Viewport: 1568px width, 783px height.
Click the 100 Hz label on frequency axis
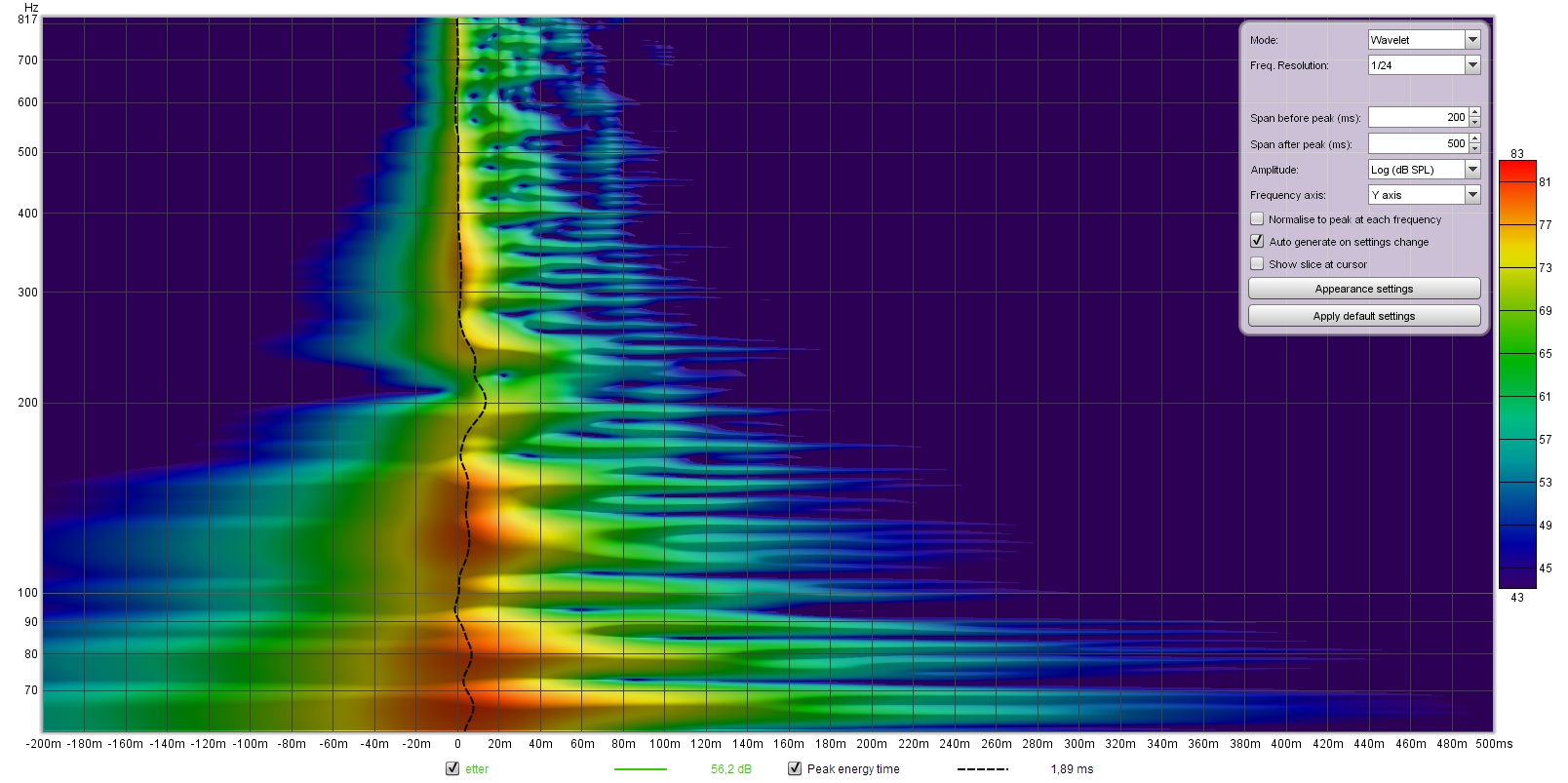pyautogui.click(x=28, y=593)
